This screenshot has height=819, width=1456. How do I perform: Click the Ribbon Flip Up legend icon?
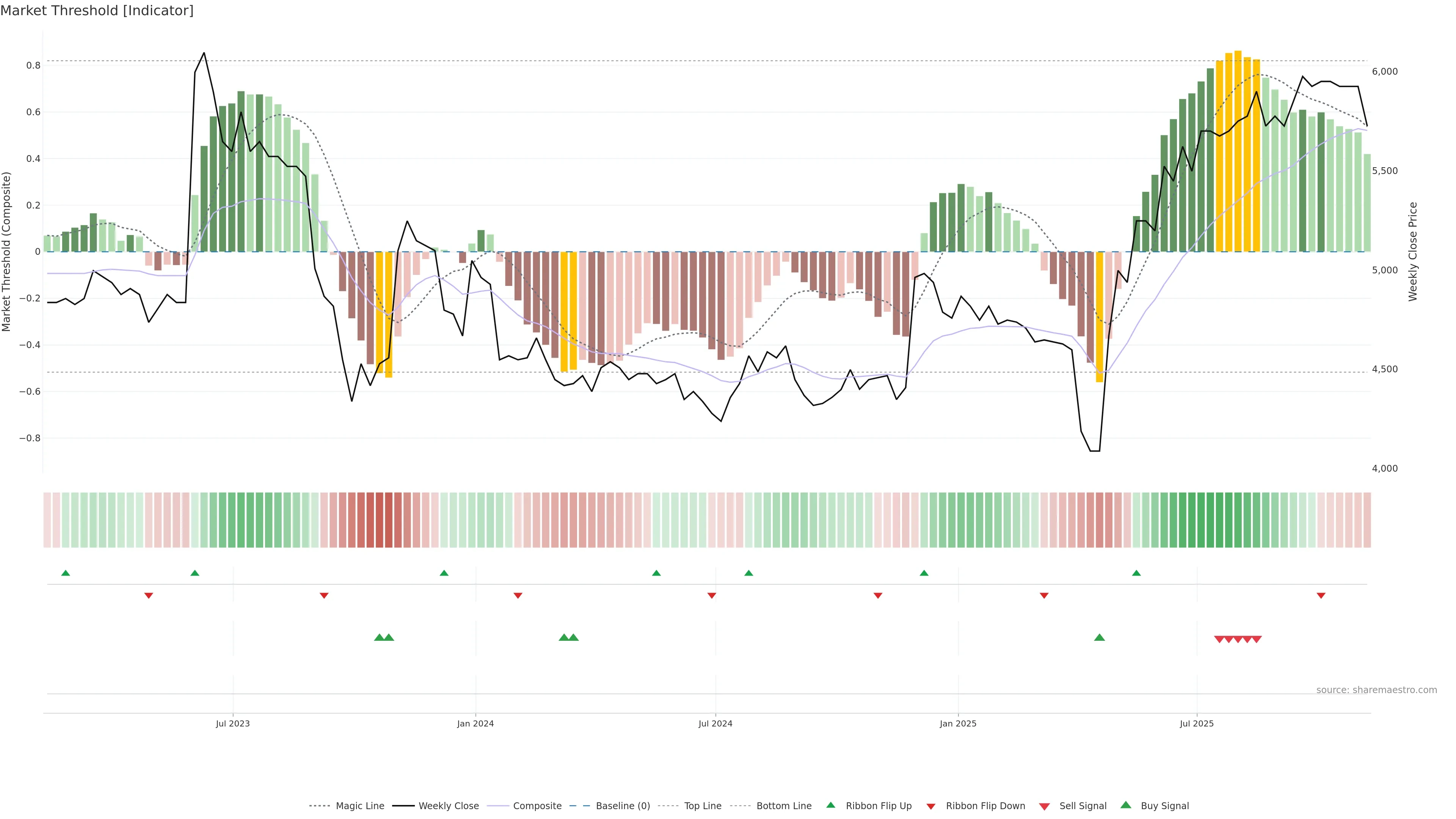(830, 805)
